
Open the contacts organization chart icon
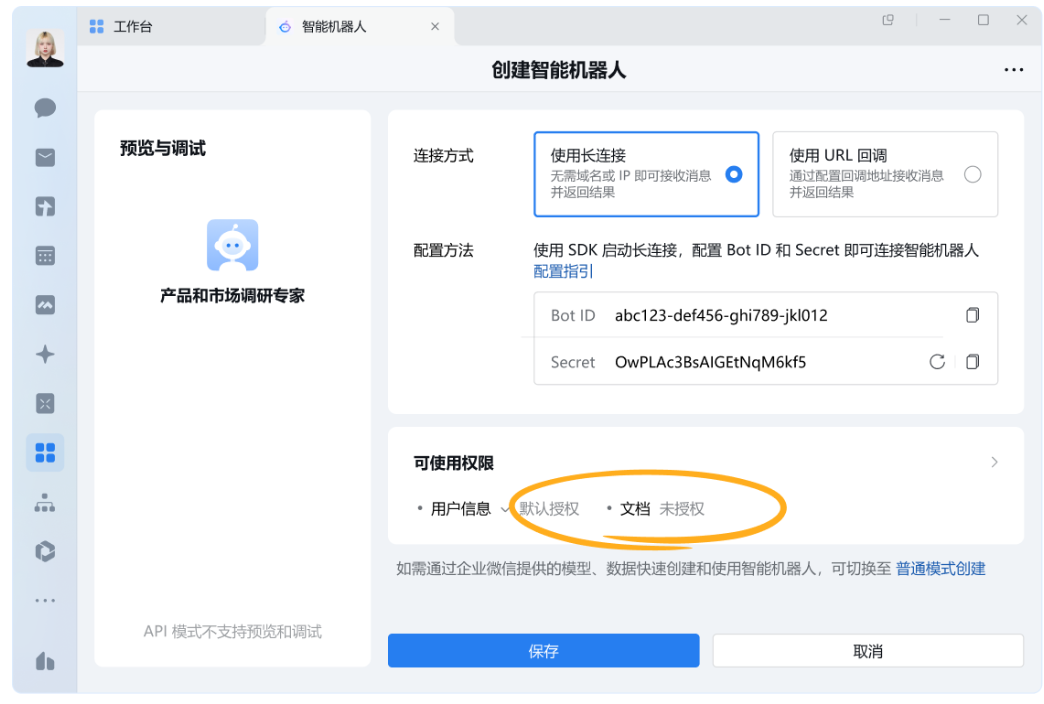pyautogui.click(x=44, y=502)
